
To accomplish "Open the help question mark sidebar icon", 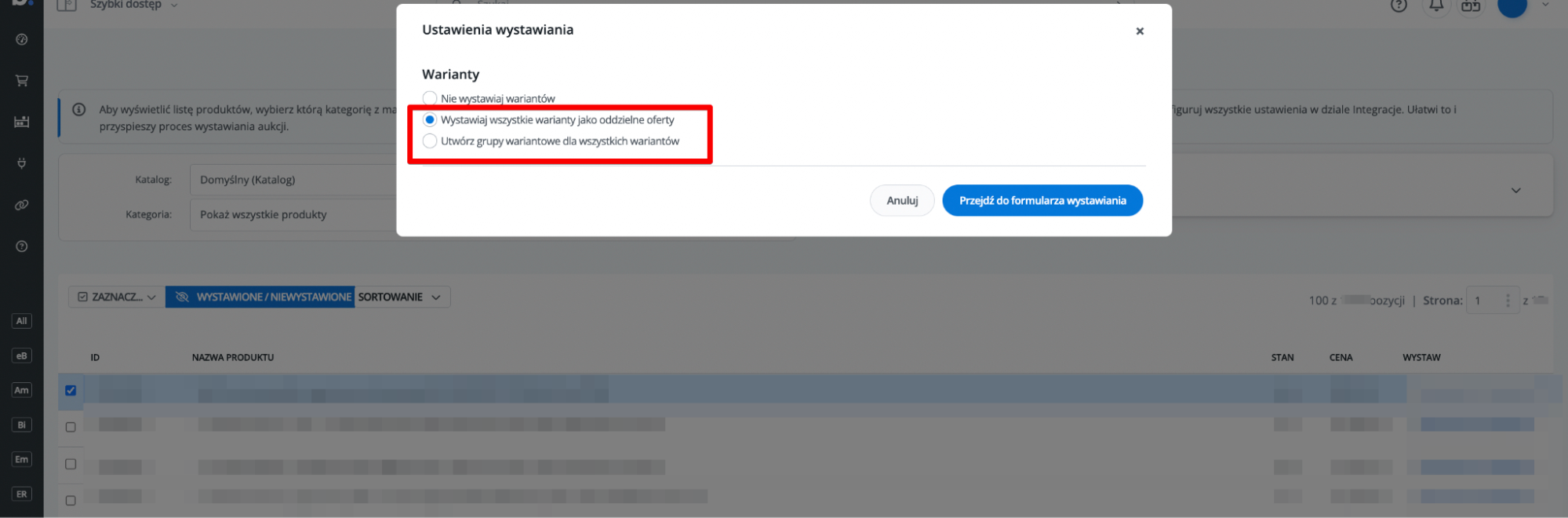I will 22,246.
